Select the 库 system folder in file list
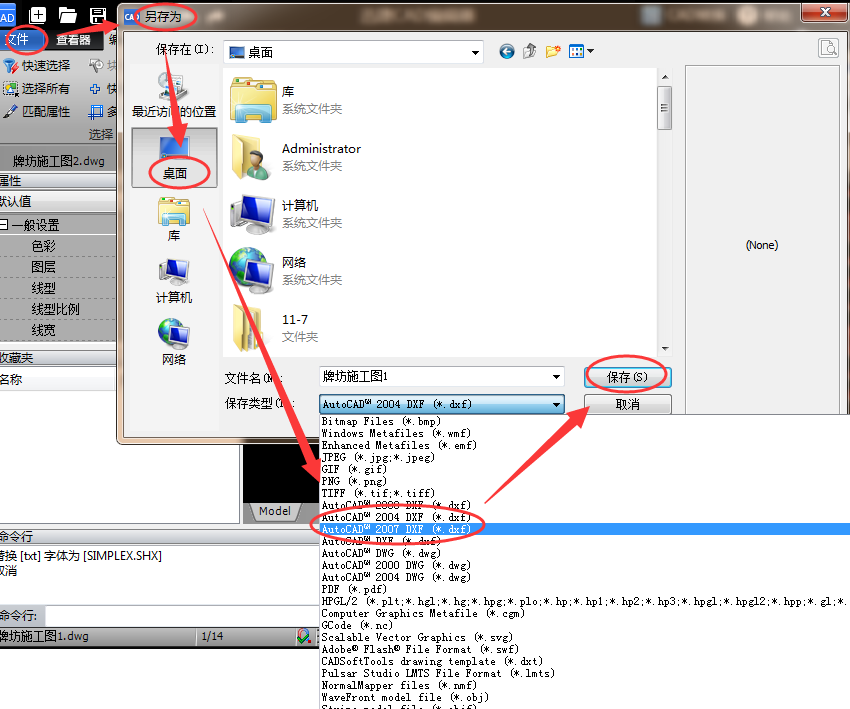Viewport: 850px width, 709px height. pos(286,100)
